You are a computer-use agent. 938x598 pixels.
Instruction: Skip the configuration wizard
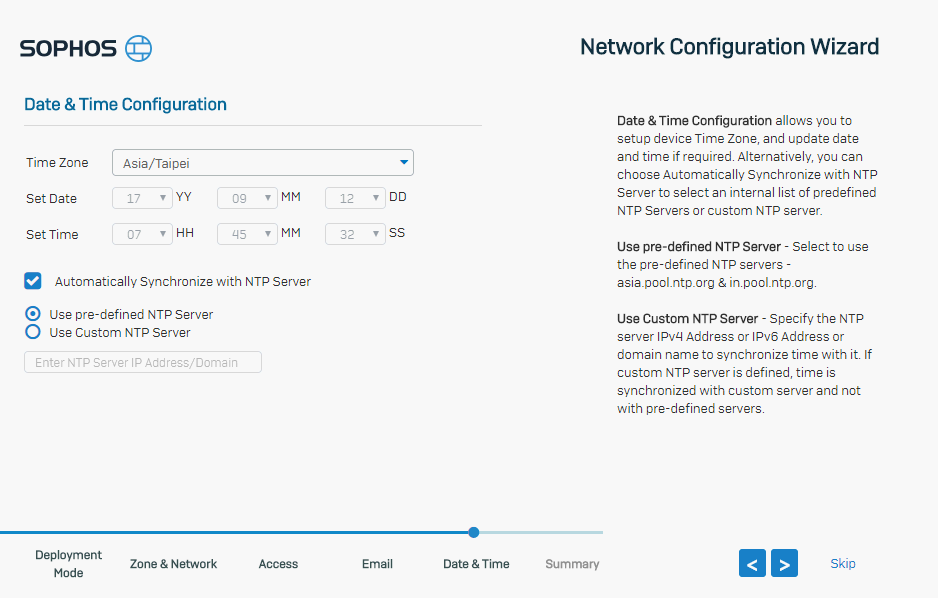(x=842, y=563)
